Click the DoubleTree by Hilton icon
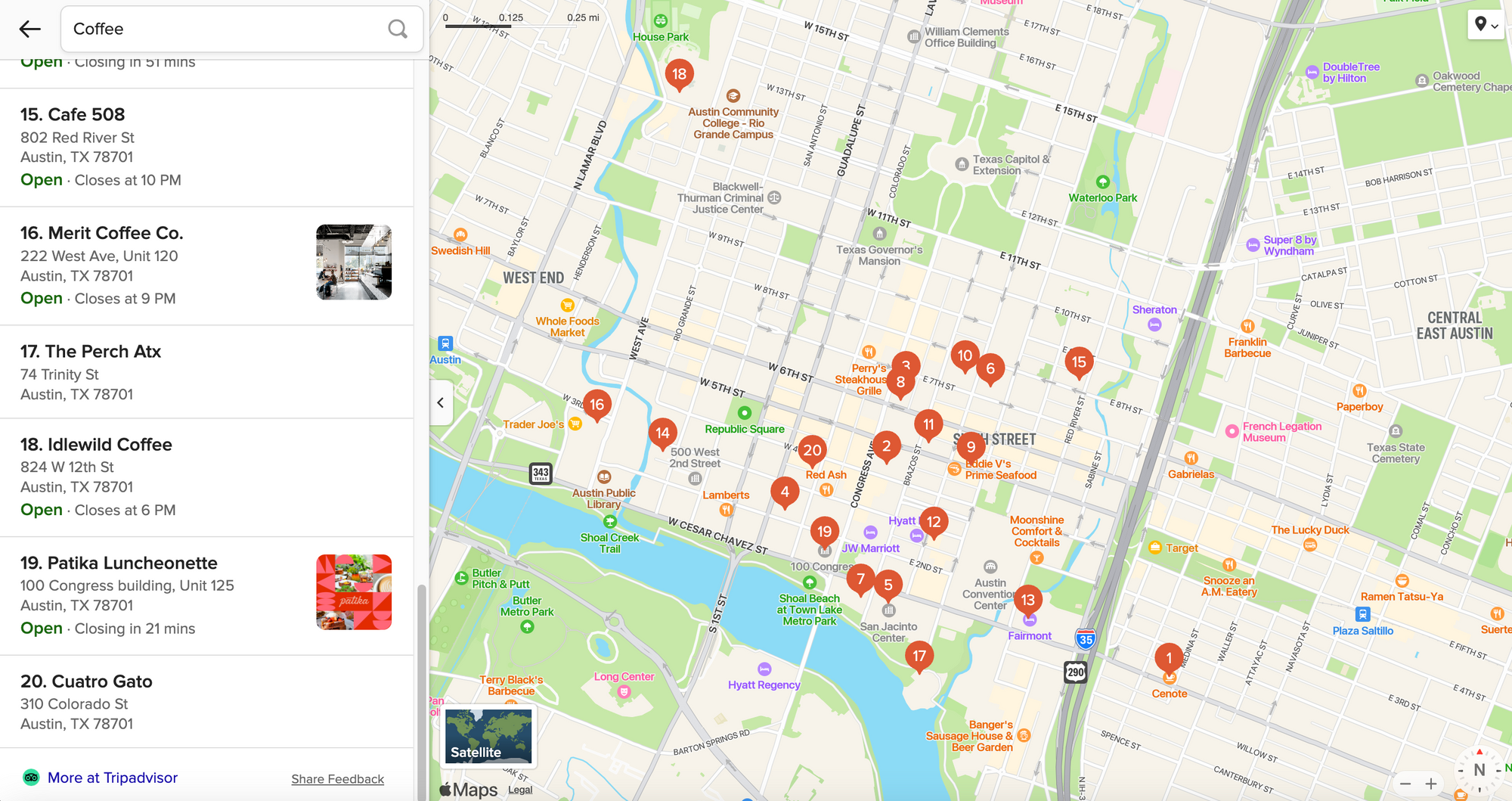The height and width of the screenshot is (801, 1512). (1312, 73)
